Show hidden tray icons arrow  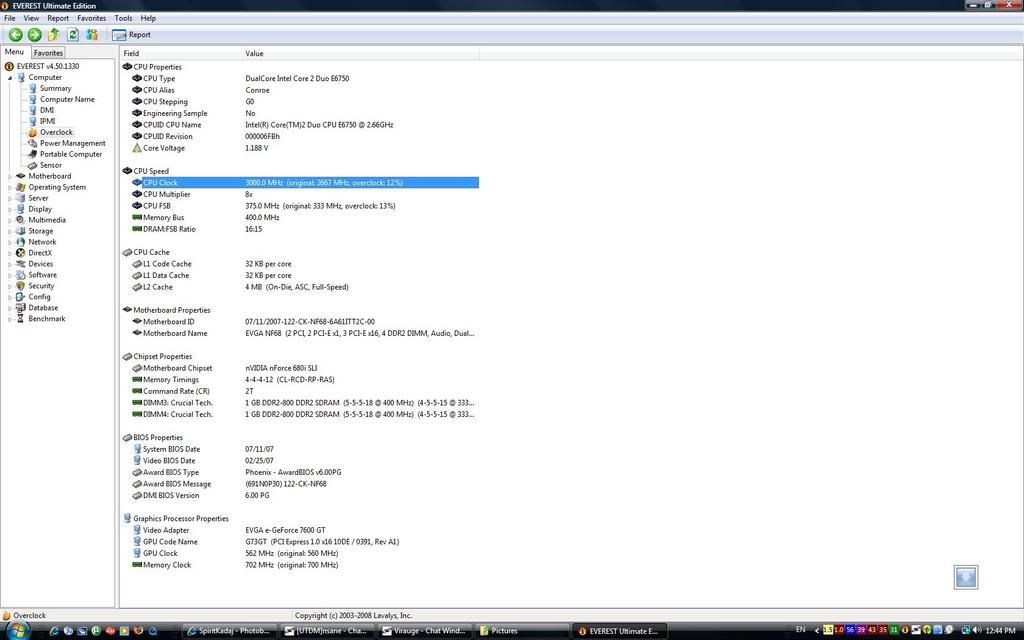(816, 631)
